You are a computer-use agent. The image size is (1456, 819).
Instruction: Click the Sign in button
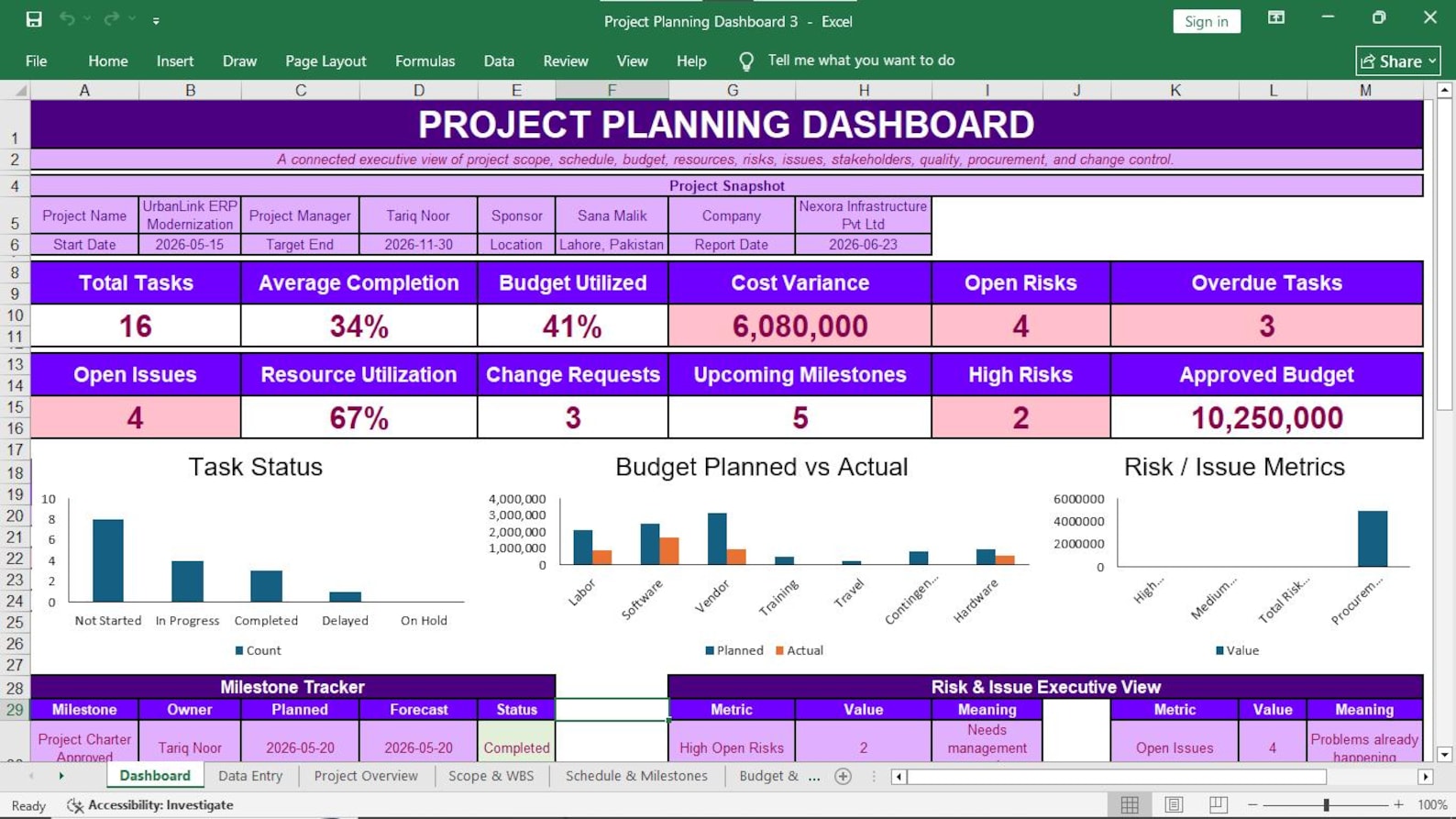click(1206, 21)
